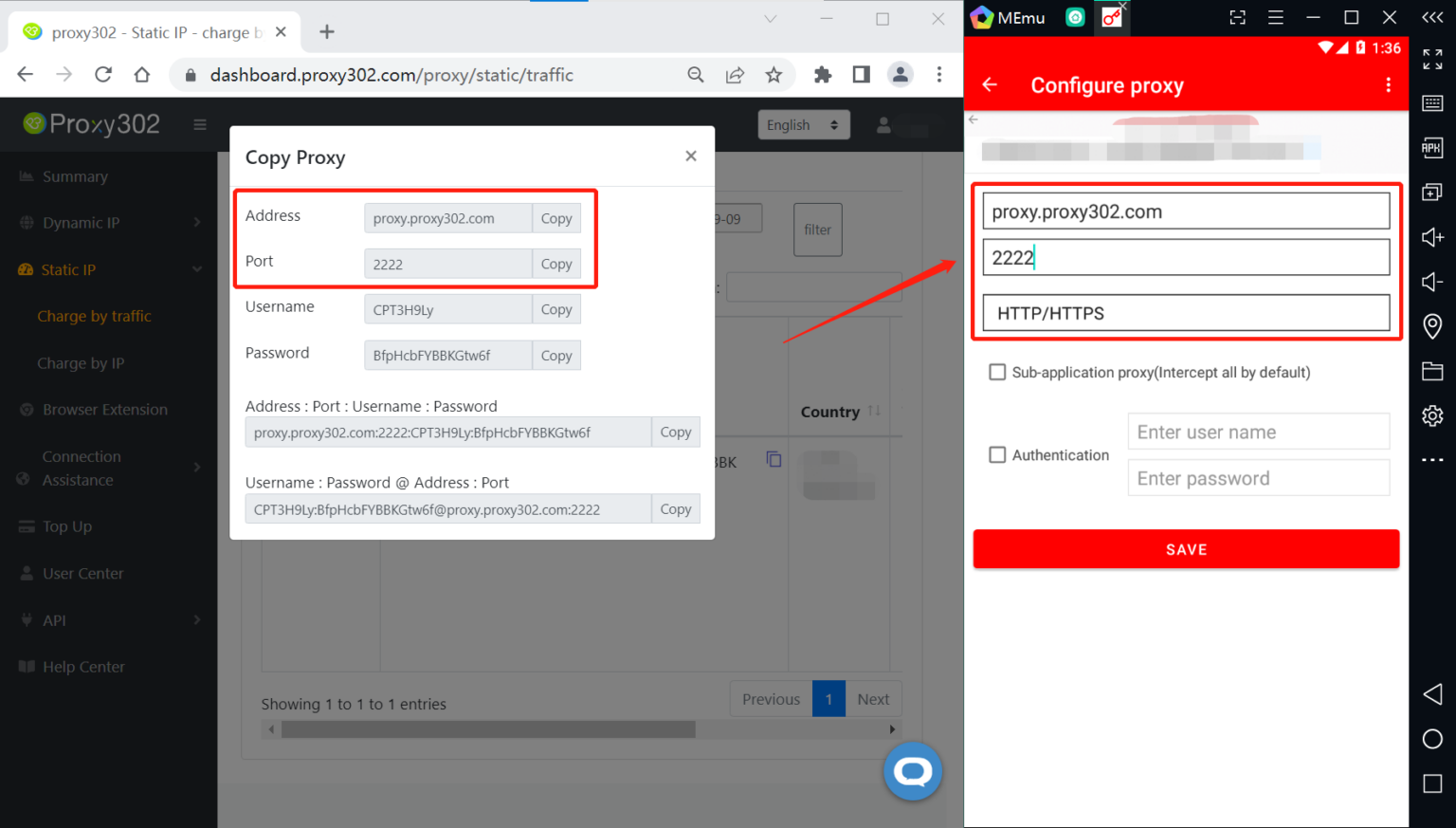Open the MEmu location pin tool
Viewport: 1456px width, 828px height.
tap(1432, 326)
